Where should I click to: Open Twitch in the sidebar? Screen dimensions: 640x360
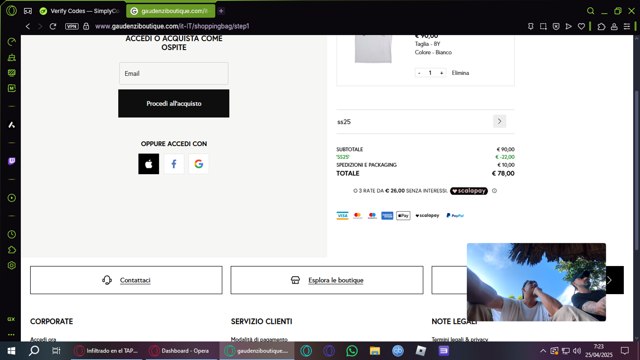point(11,161)
